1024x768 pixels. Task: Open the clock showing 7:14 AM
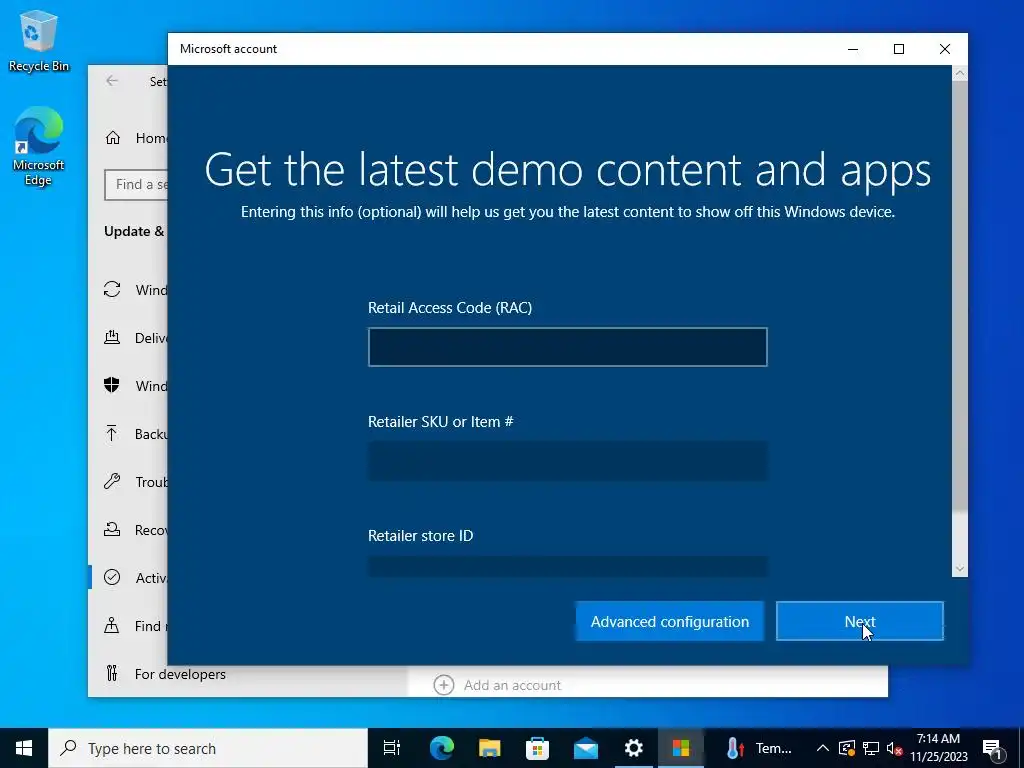938,748
